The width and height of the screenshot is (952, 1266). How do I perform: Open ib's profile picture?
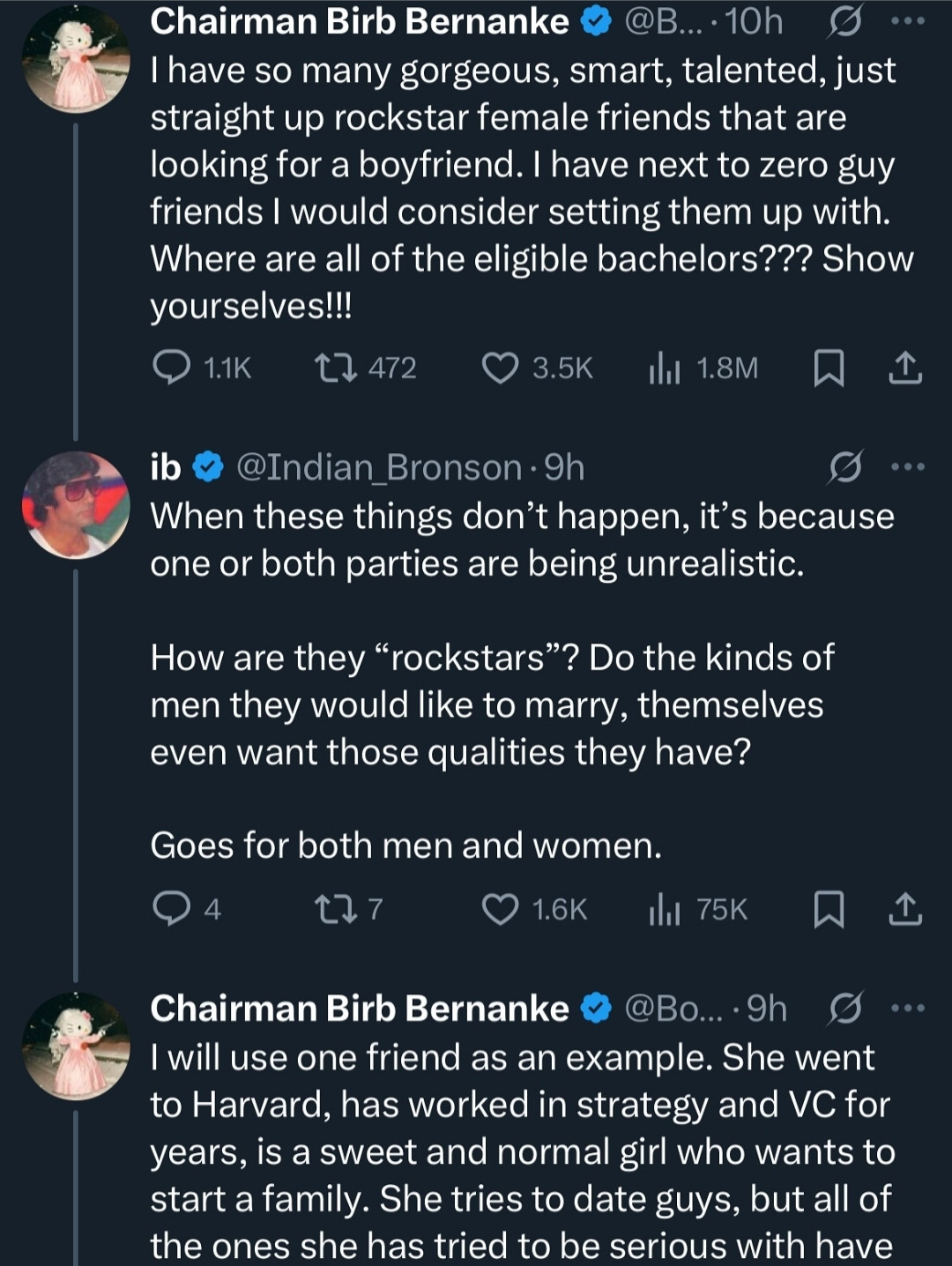pyautogui.click(x=76, y=505)
